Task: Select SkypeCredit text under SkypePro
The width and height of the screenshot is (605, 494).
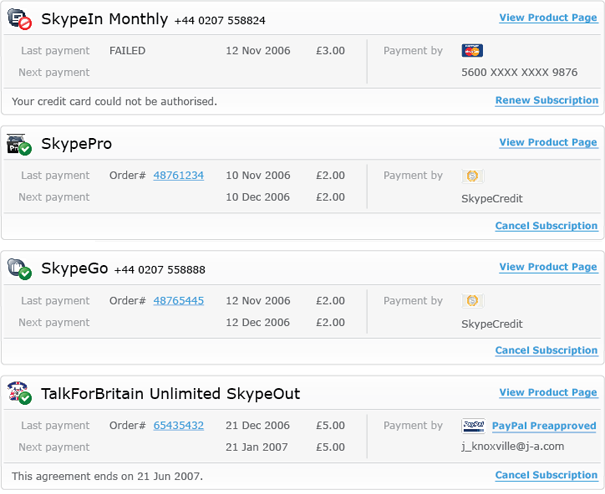Action: coord(492,199)
